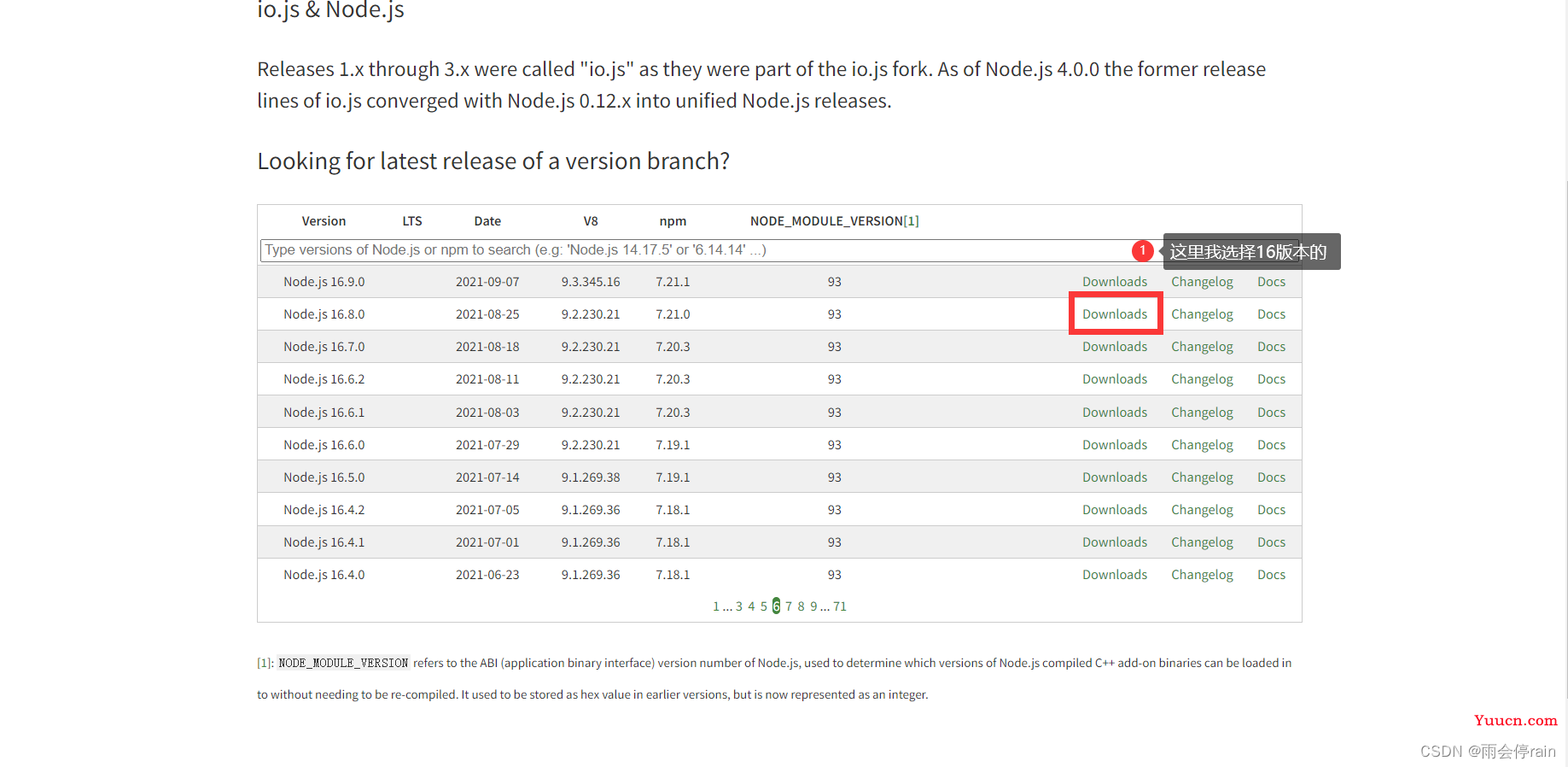
Task: View Changelog for Node.js 16.7.0
Action: pos(1202,347)
